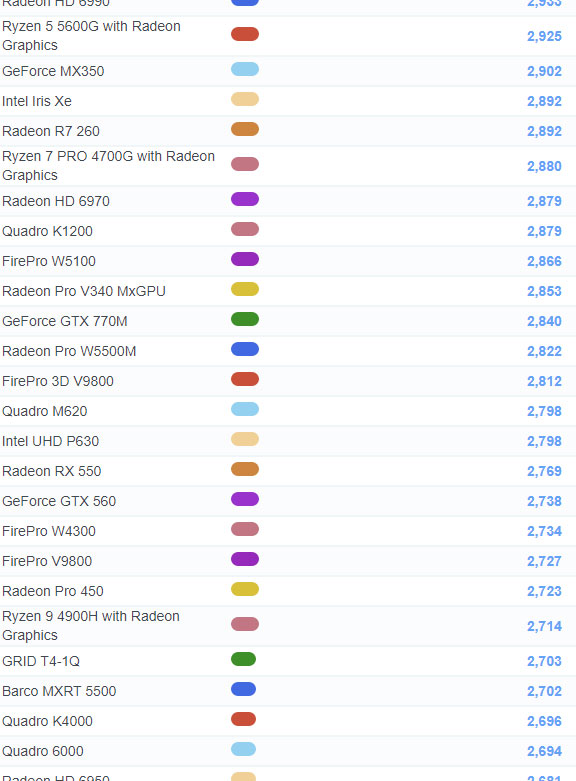This screenshot has width=576, height=781.
Task: Click the light blue swatch beside GeForce MX350
Action: coord(245,69)
